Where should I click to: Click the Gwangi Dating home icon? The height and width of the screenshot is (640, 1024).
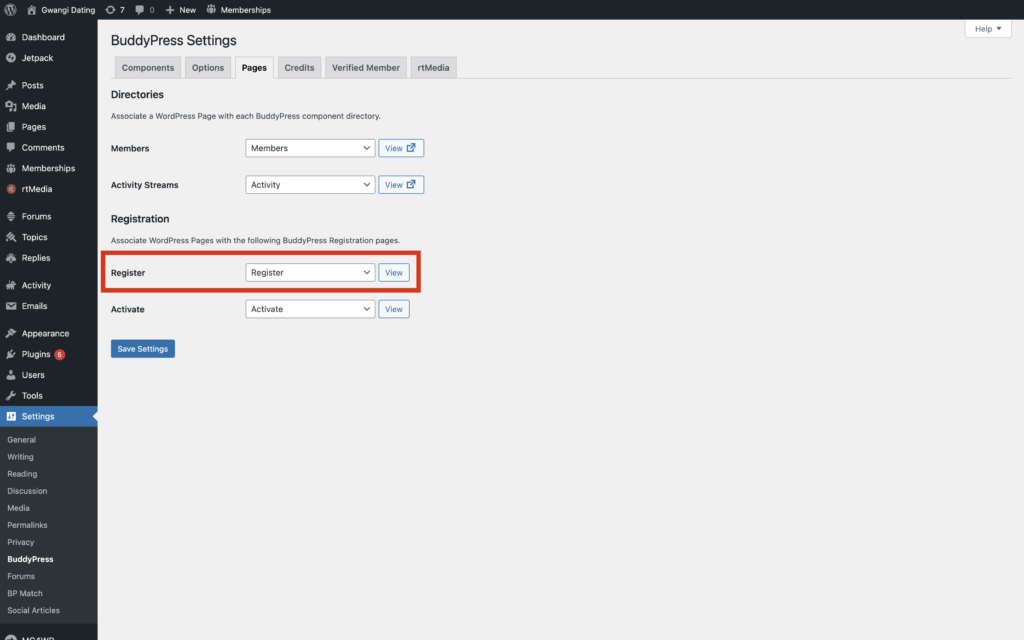[31, 10]
